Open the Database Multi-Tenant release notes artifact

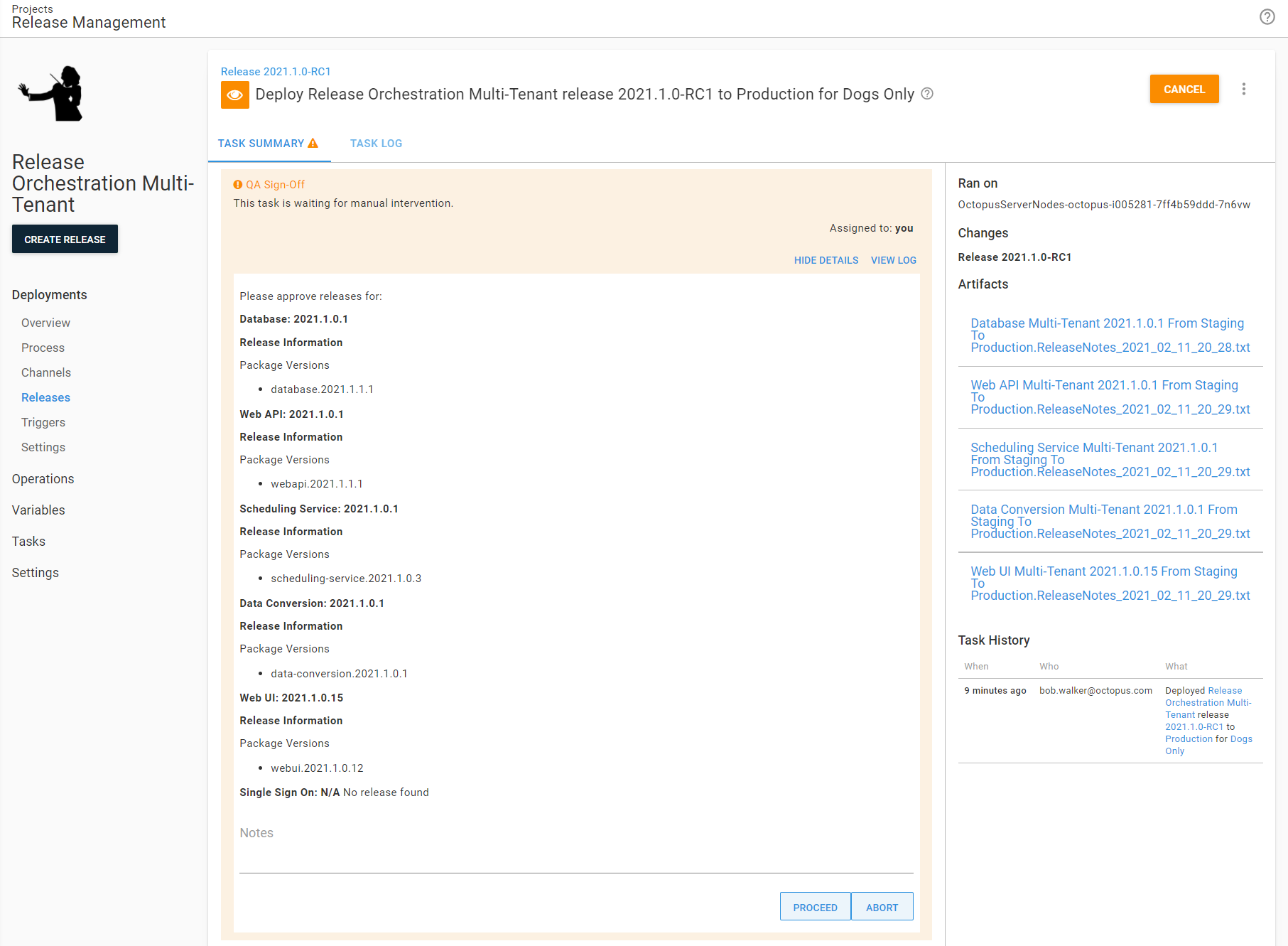[x=1107, y=335]
